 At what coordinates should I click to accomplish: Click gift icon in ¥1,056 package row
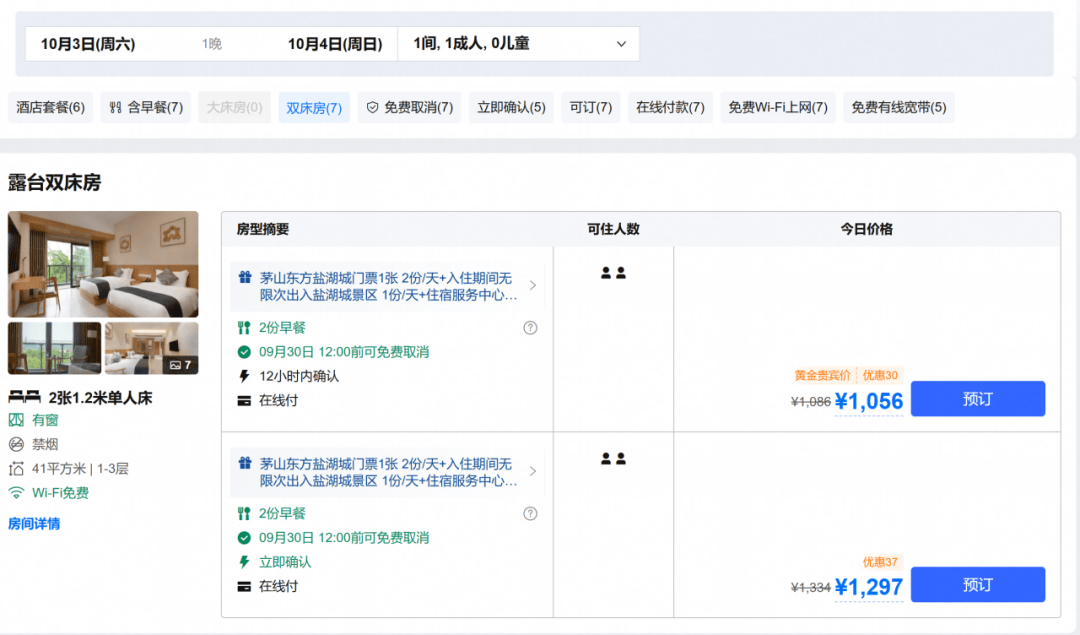click(x=245, y=278)
